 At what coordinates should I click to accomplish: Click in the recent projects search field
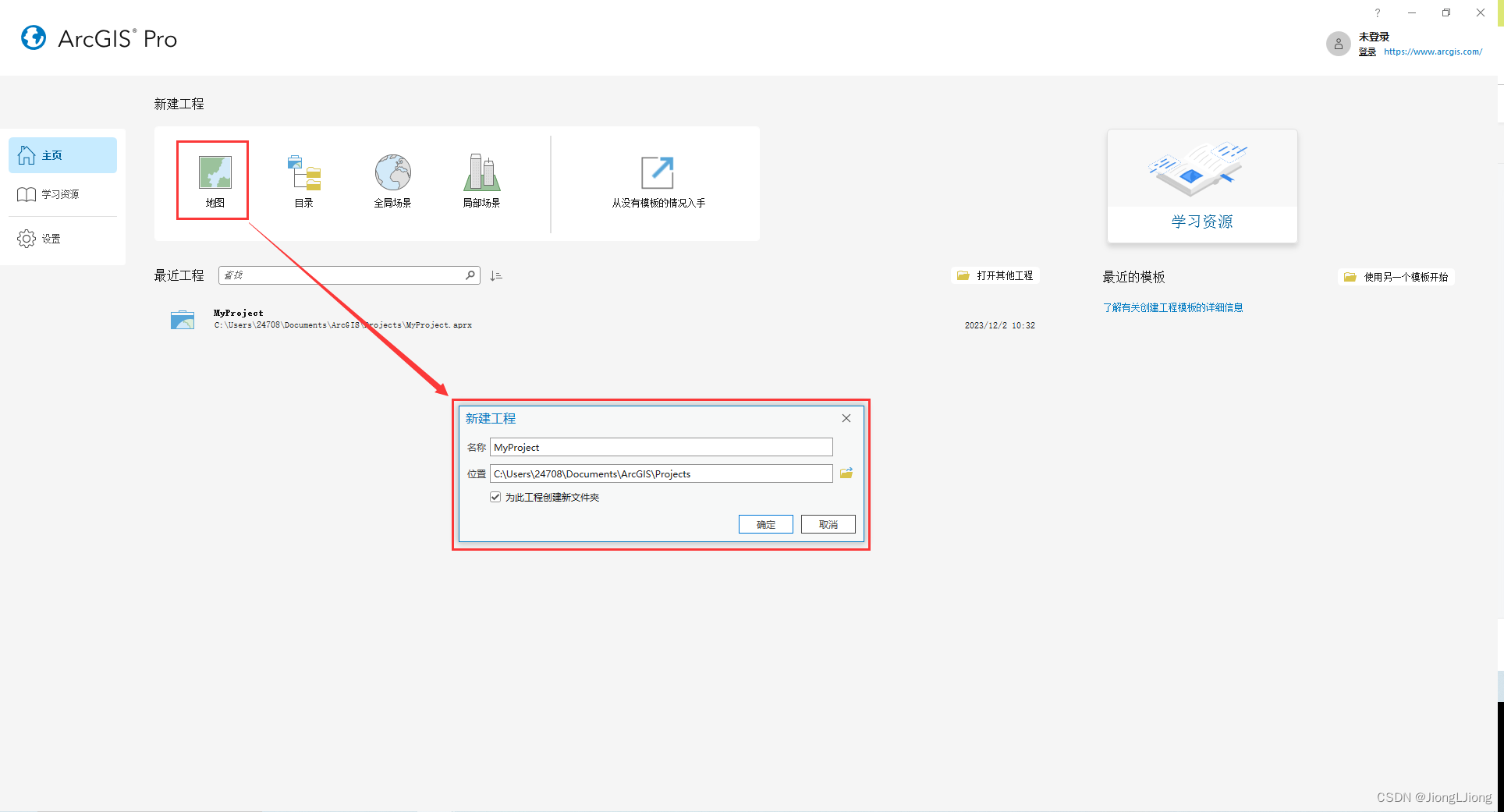pyautogui.click(x=342, y=275)
